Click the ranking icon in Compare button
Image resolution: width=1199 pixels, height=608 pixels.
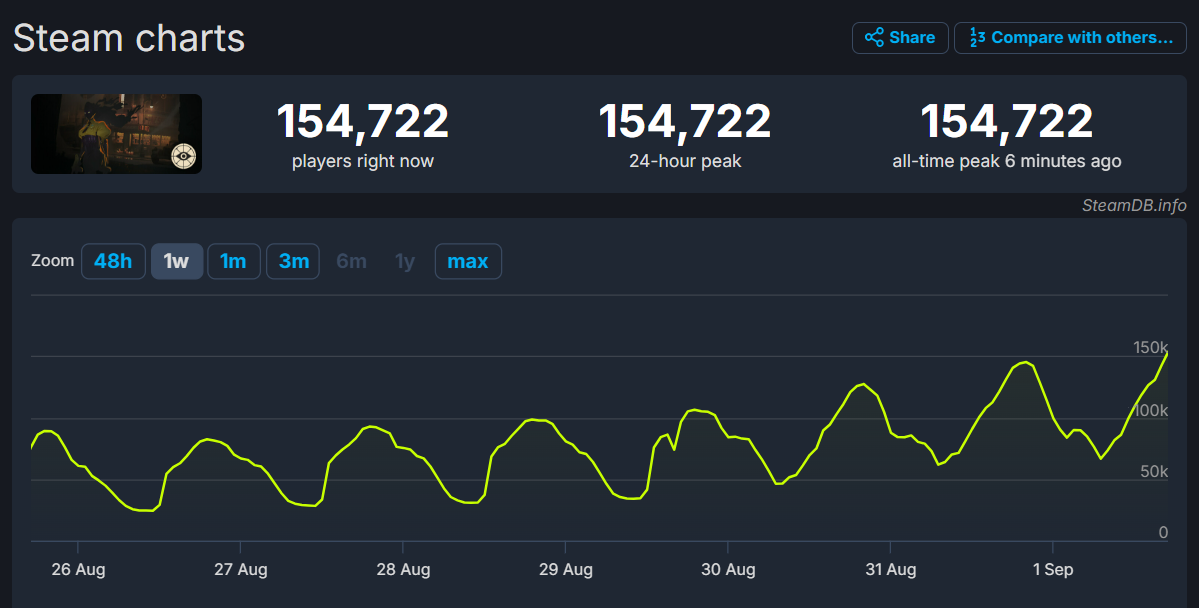pyautogui.click(x=977, y=37)
